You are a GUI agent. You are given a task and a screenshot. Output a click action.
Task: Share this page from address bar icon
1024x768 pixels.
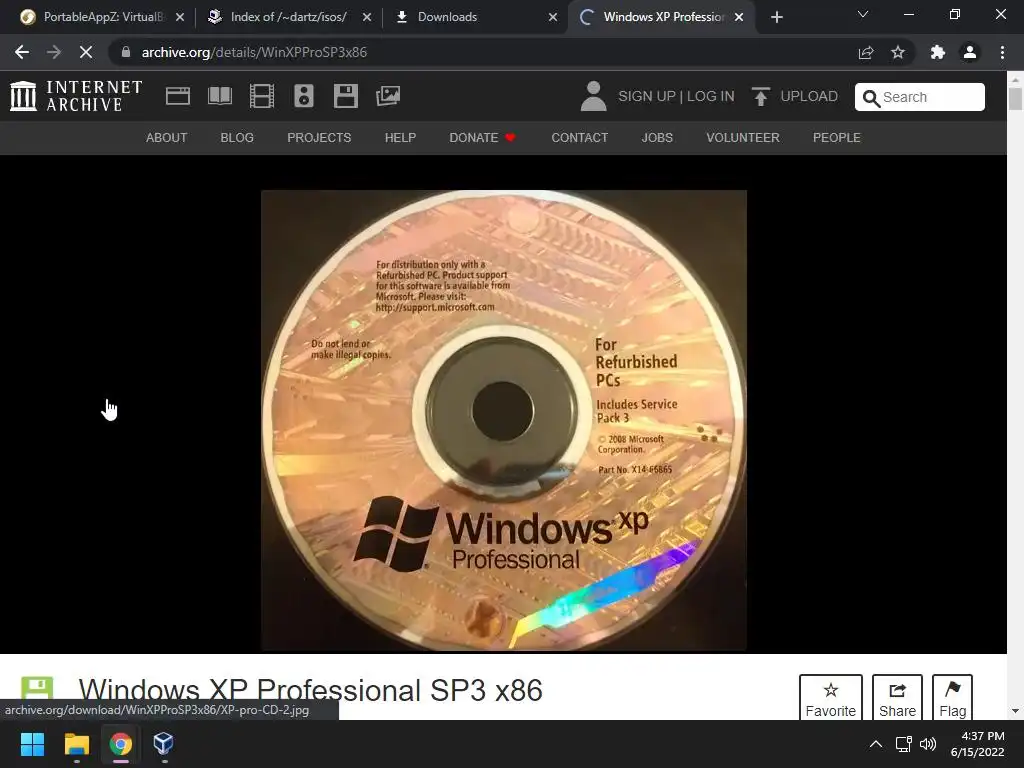(x=866, y=52)
